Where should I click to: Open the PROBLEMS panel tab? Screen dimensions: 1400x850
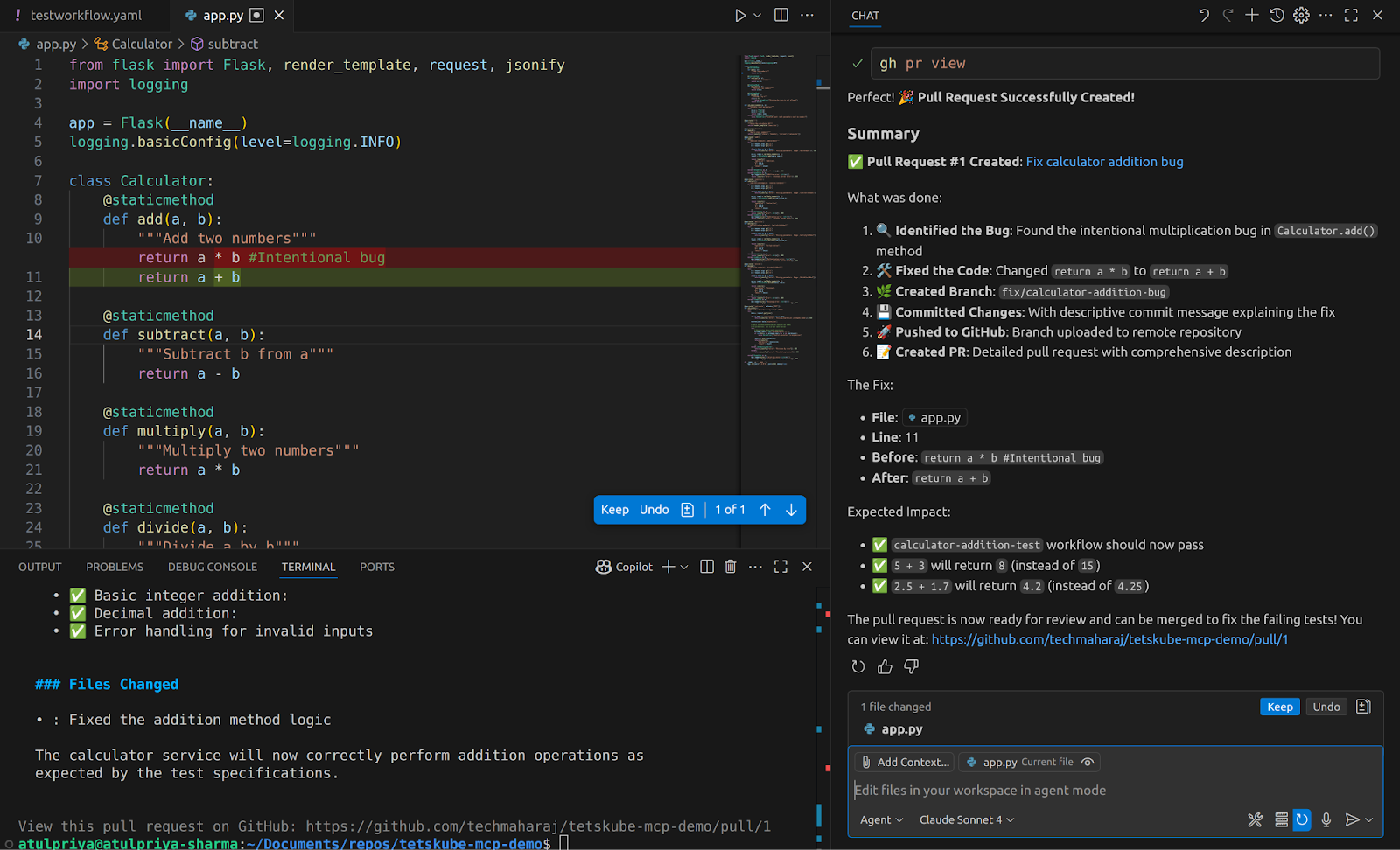[115, 567]
